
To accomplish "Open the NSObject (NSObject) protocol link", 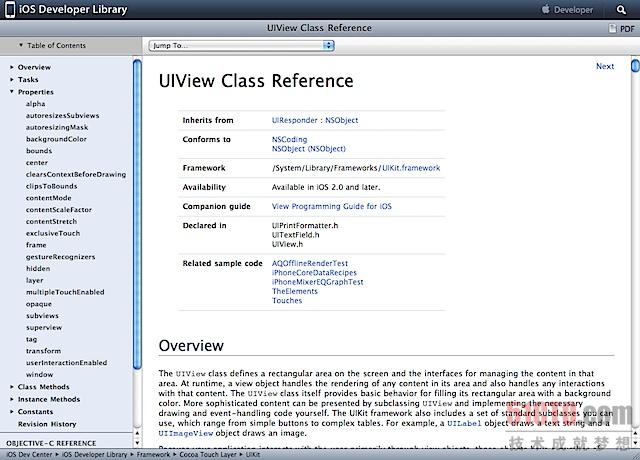I will coord(309,149).
